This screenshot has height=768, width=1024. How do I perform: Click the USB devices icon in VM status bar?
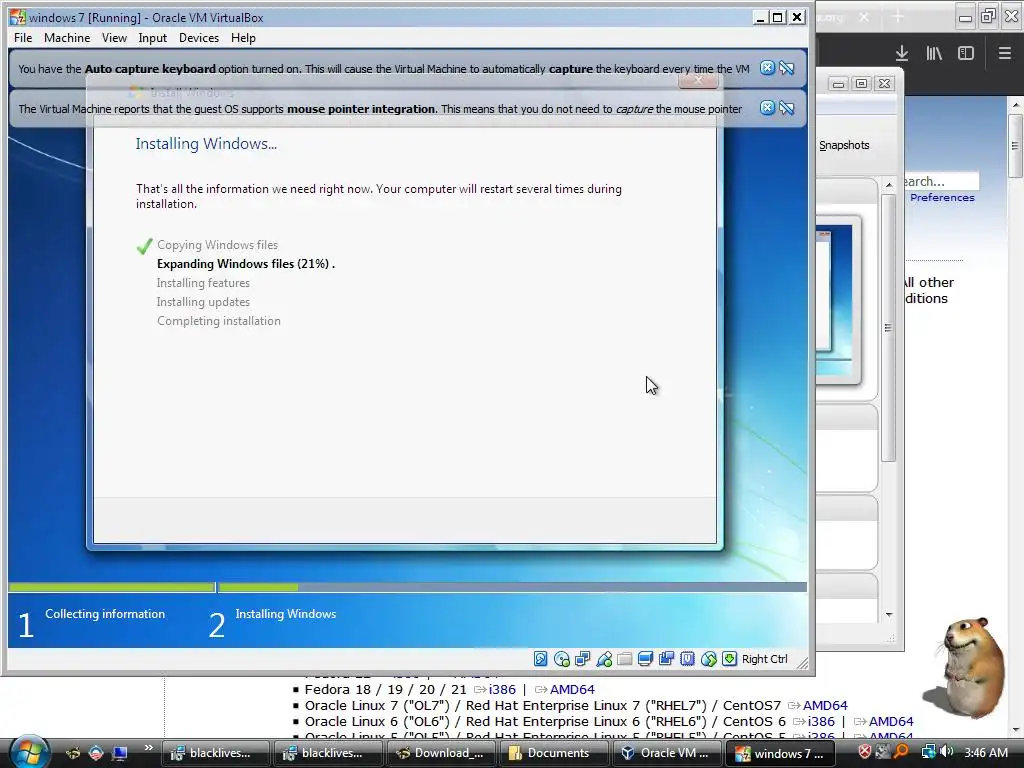pos(604,659)
